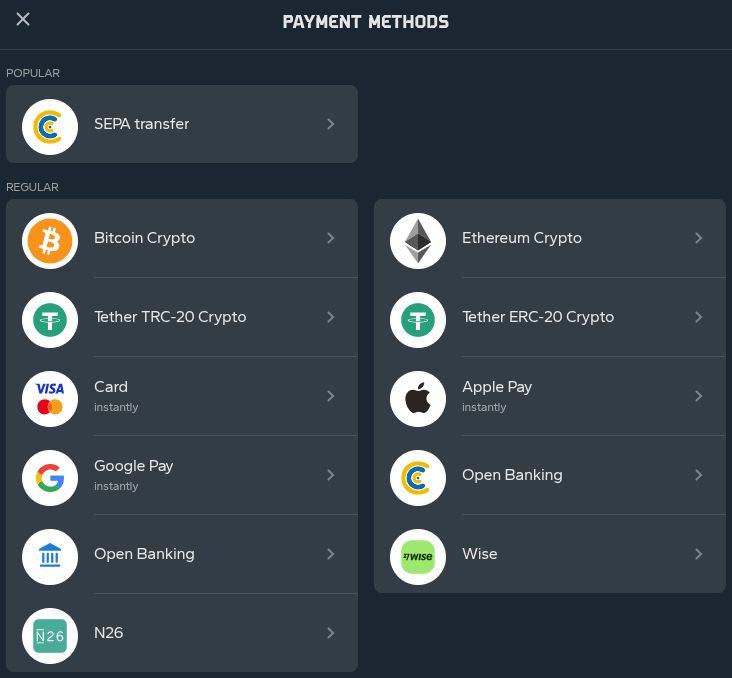Choose the SEPA transfer label

(141, 124)
